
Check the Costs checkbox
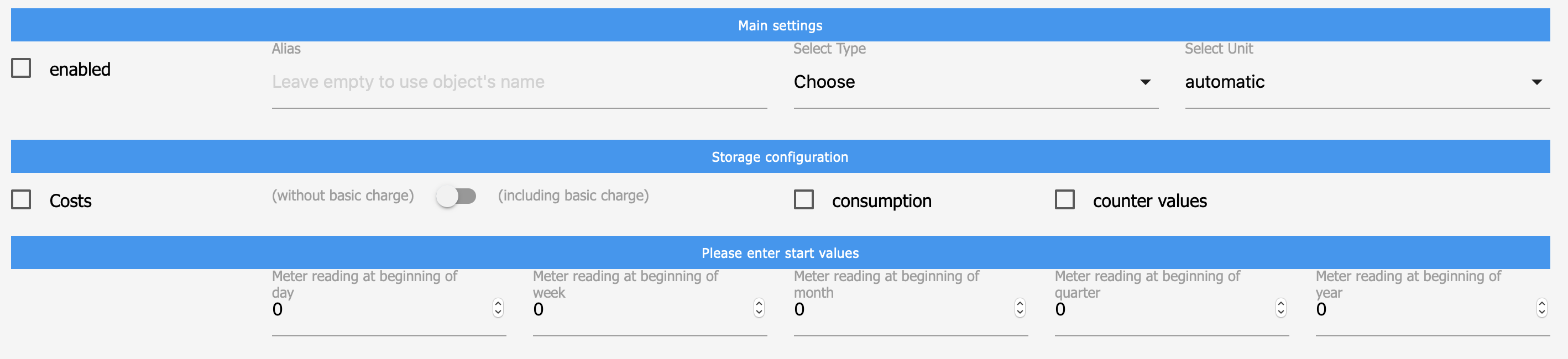click(x=20, y=199)
